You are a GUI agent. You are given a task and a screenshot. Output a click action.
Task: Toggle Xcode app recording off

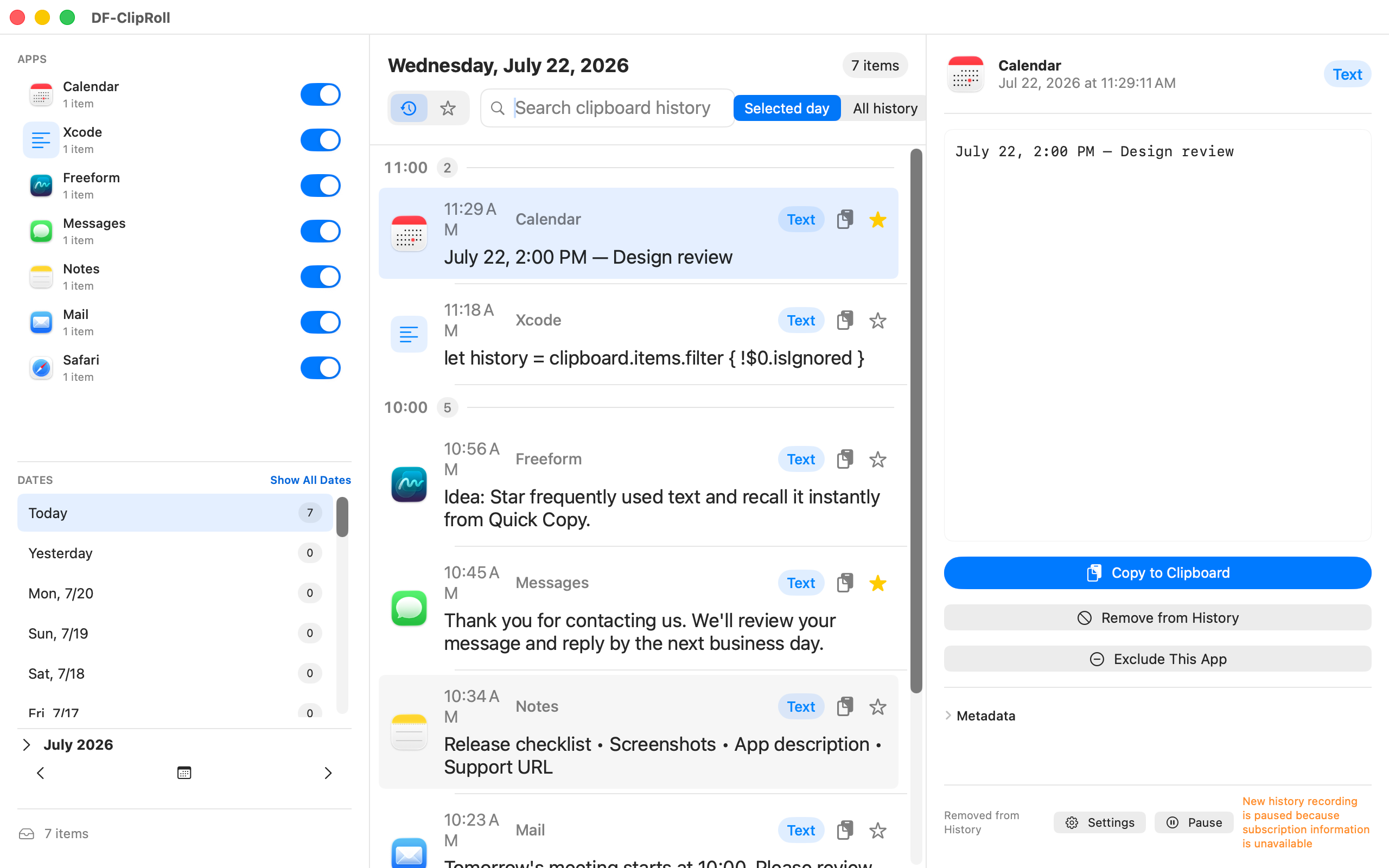(x=320, y=140)
